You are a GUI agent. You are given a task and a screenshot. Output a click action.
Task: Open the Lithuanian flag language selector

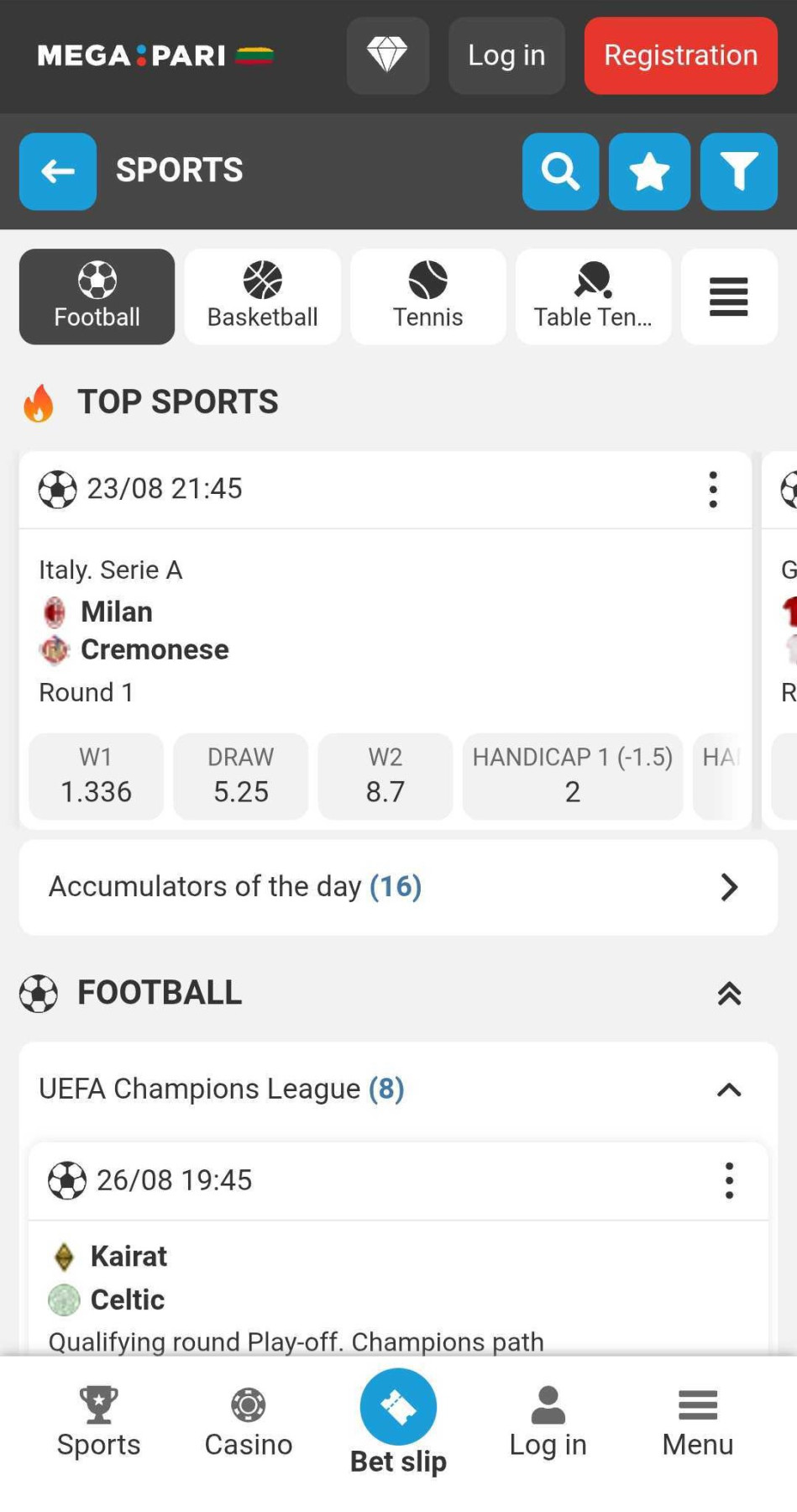tap(254, 56)
